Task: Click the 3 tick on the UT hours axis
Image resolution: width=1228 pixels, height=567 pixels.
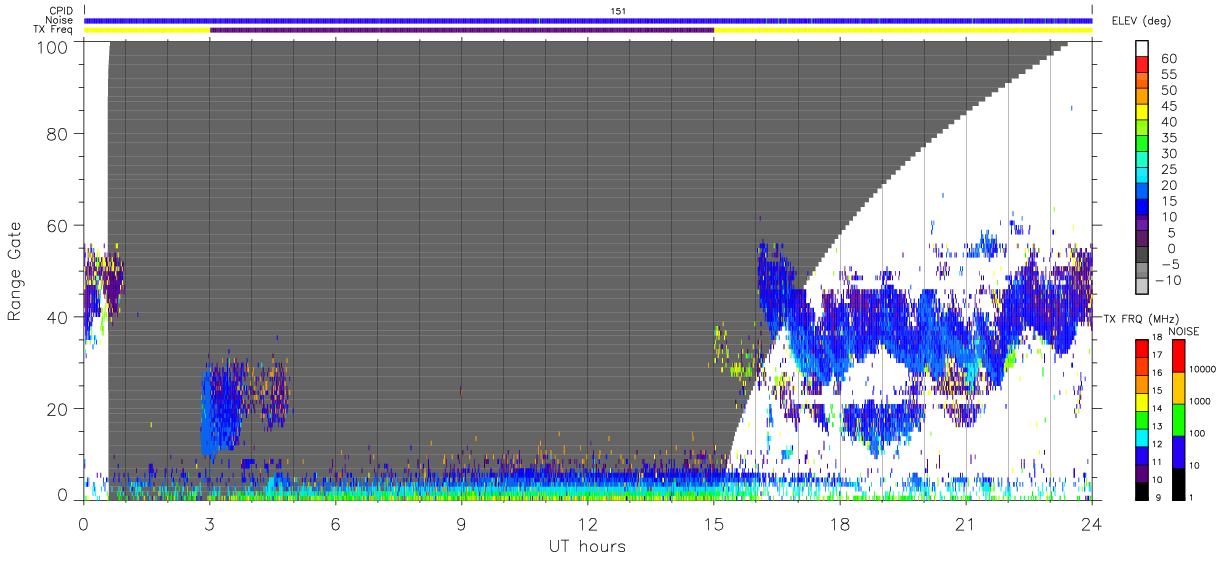Action: (x=210, y=524)
